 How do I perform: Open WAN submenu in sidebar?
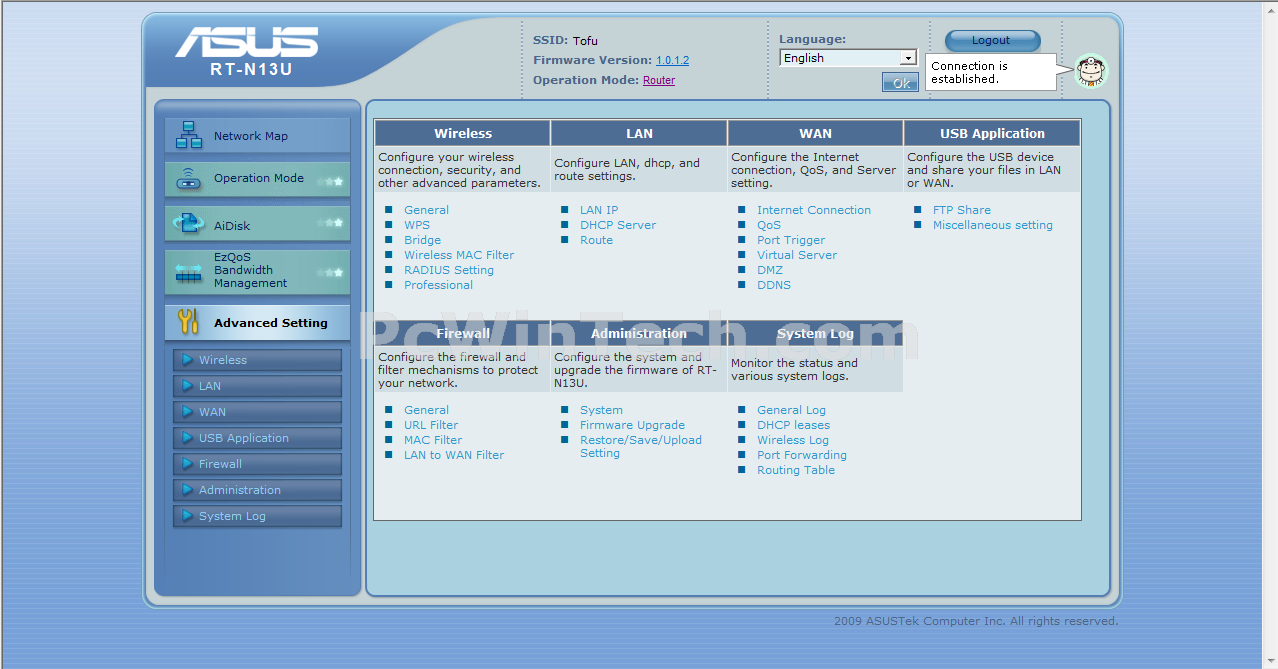click(258, 412)
